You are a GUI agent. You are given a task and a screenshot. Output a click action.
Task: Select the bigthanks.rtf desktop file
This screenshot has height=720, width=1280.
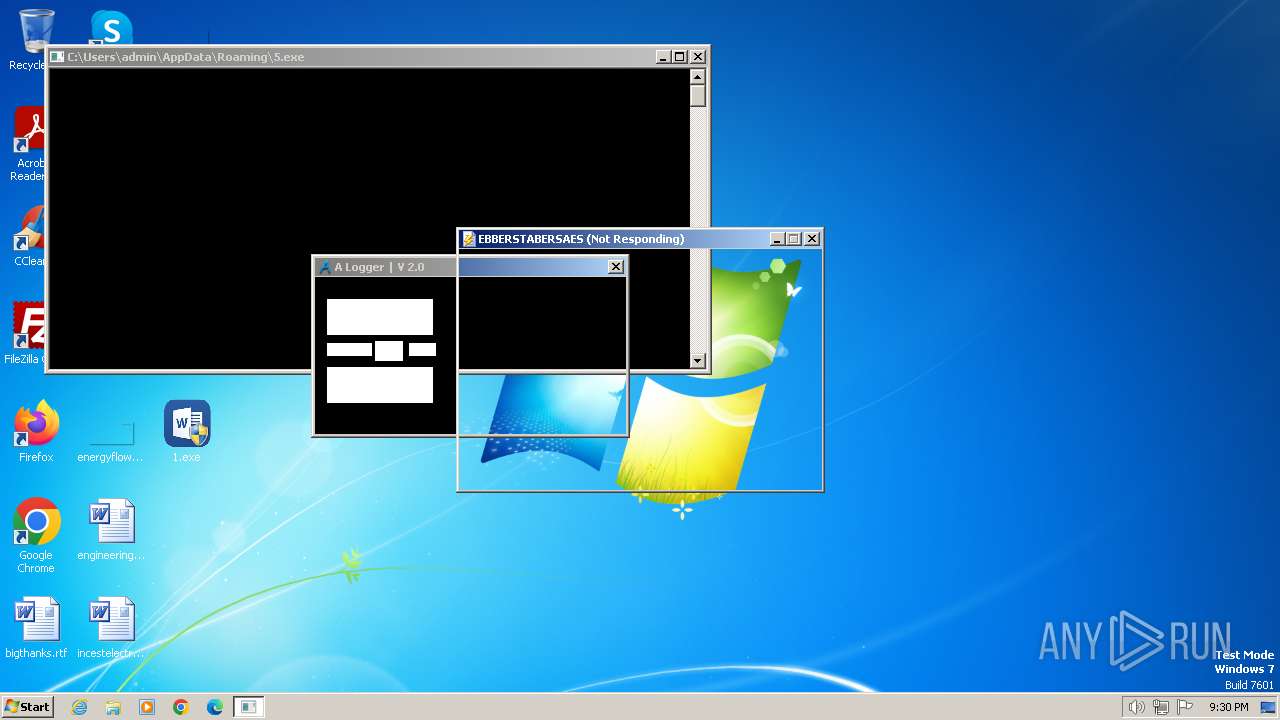tap(36, 628)
